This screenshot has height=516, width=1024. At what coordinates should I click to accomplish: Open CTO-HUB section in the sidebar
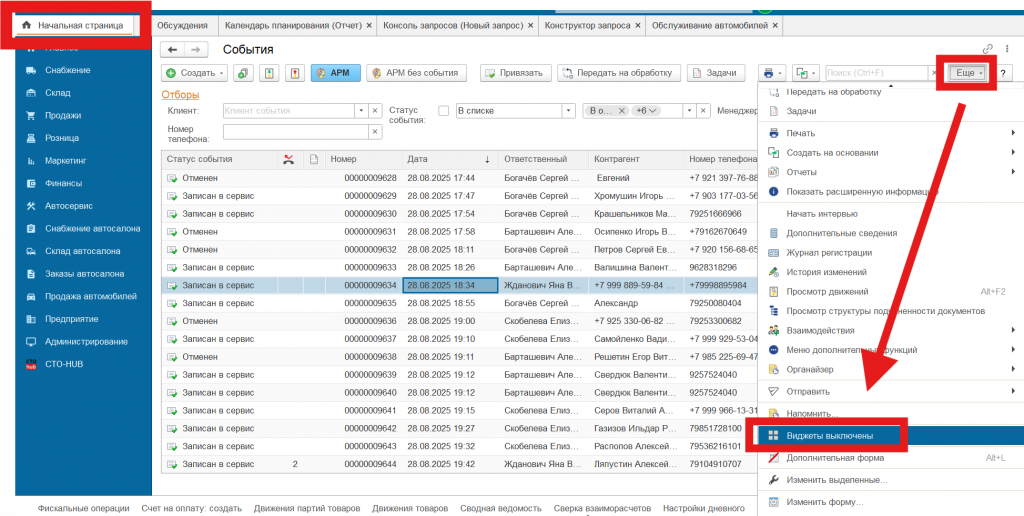[x=62, y=364]
